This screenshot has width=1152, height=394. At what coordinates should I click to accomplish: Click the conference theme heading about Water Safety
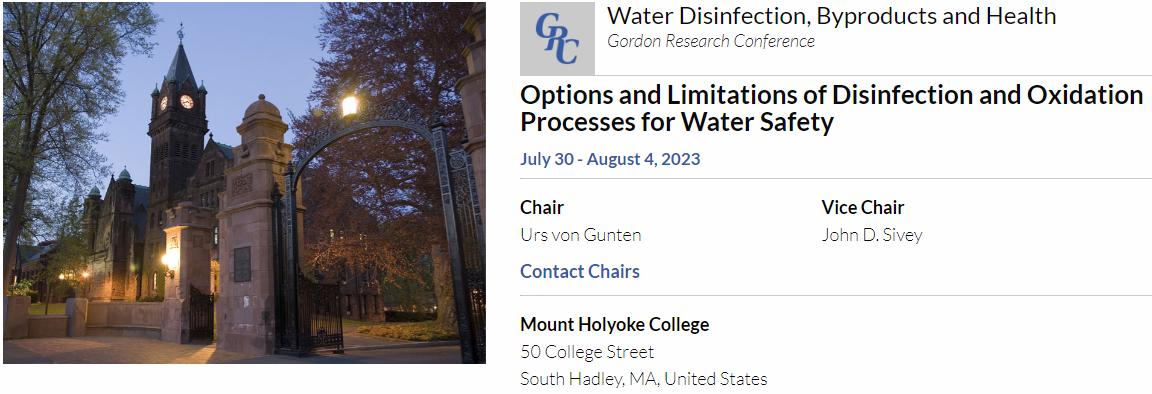(x=832, y=109)
